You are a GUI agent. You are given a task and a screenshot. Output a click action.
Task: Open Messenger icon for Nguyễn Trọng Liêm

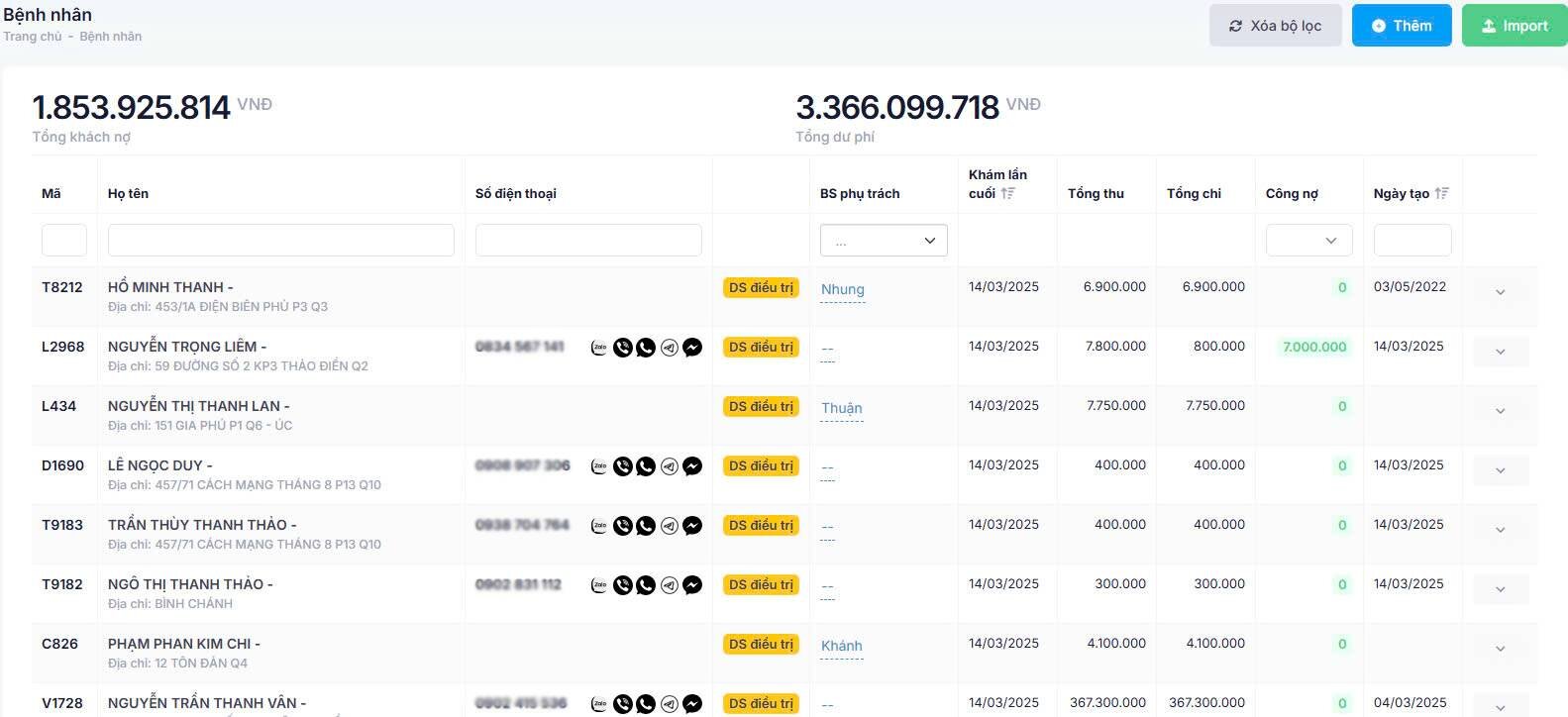click(x=692, y=348)
